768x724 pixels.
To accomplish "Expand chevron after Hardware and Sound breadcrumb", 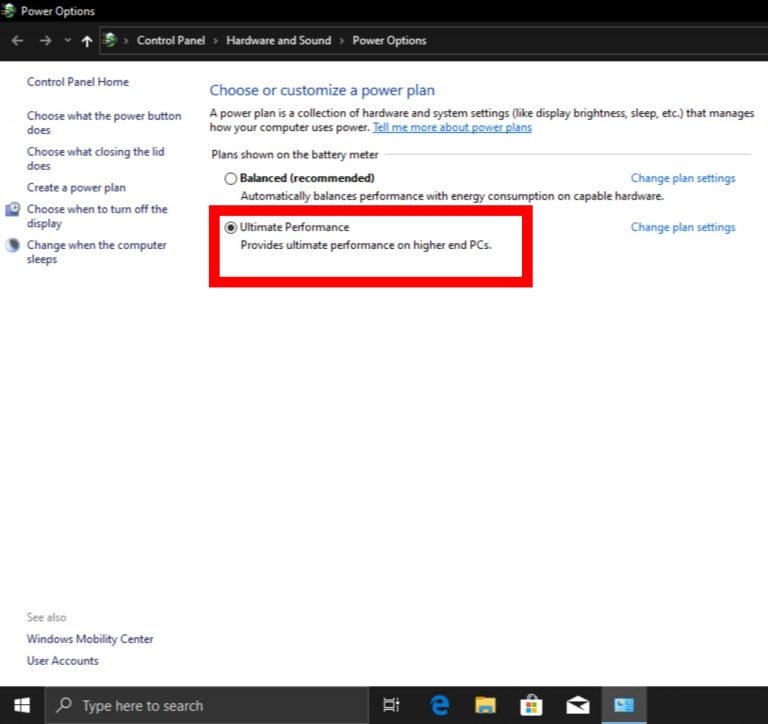I will [342, 41].
